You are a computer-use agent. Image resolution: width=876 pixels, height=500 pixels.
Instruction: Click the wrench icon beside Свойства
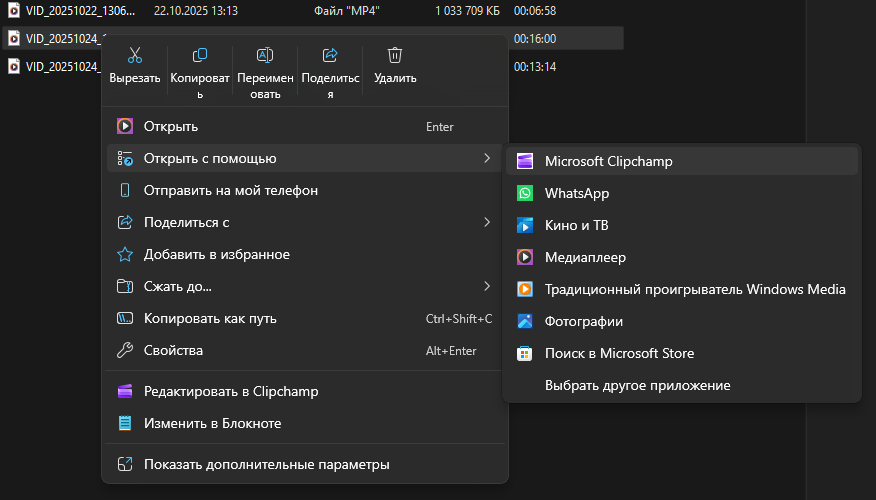click(x=125, y=350)
